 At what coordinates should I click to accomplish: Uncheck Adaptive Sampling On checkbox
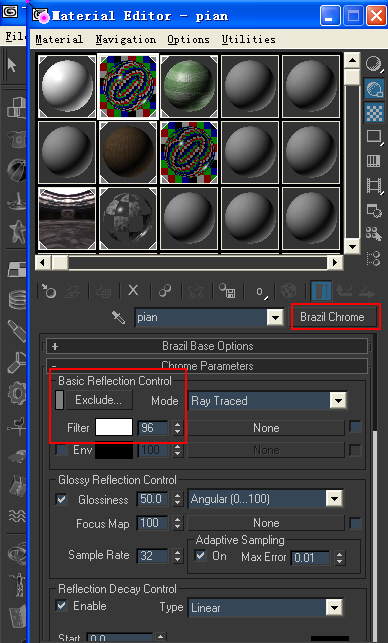(201, 556)
